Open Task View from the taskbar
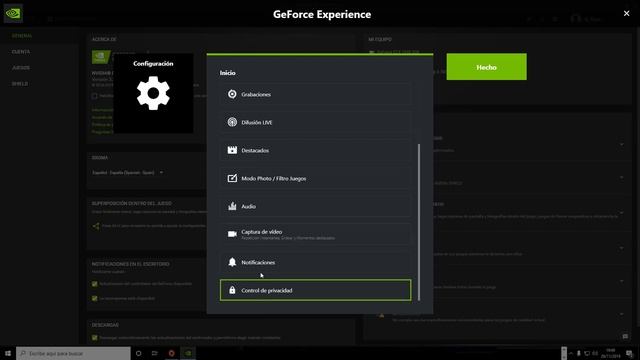 155,353
